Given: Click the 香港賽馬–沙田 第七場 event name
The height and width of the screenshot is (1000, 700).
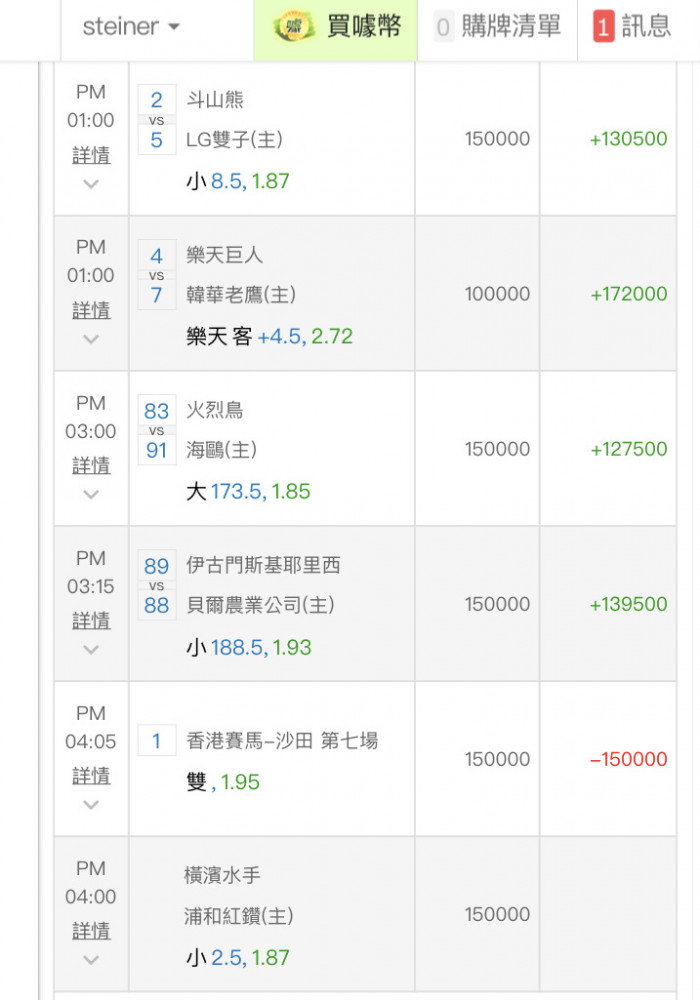Looking at the screenshot, I should coord(282,741).
